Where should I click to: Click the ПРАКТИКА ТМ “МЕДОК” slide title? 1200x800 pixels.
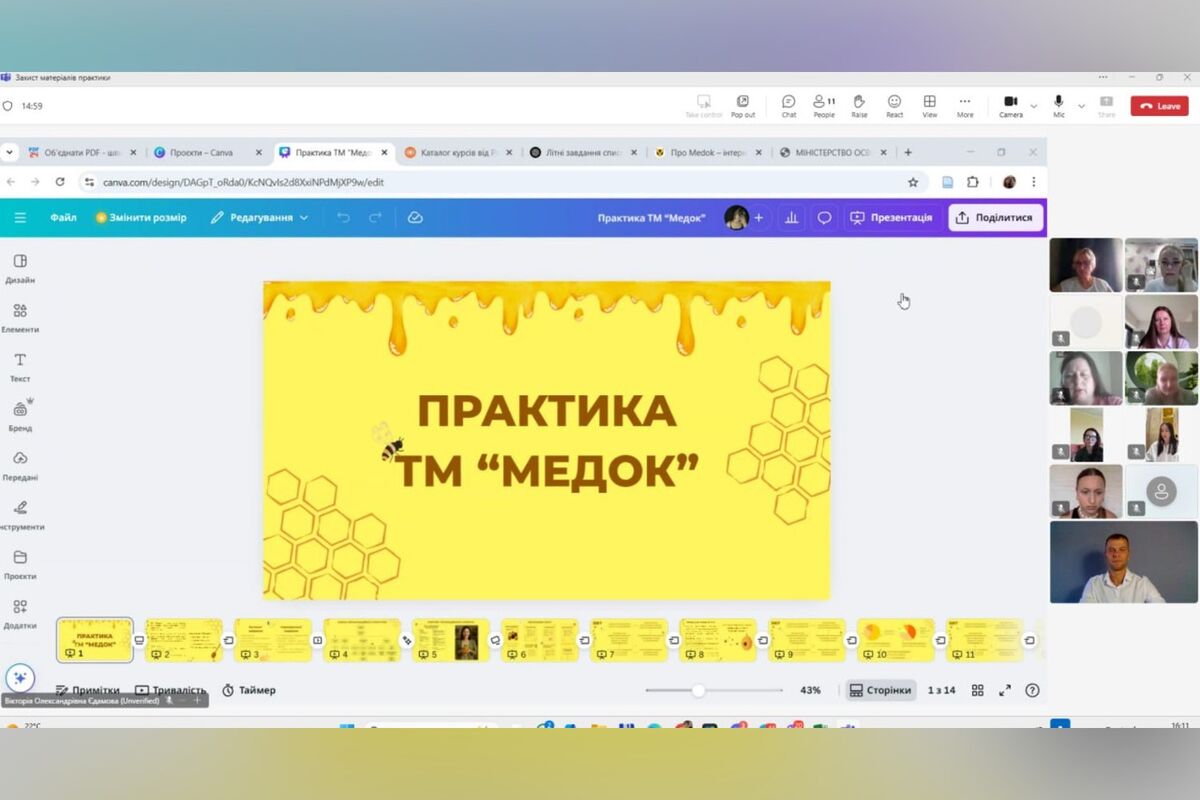[x=547, y=440]
